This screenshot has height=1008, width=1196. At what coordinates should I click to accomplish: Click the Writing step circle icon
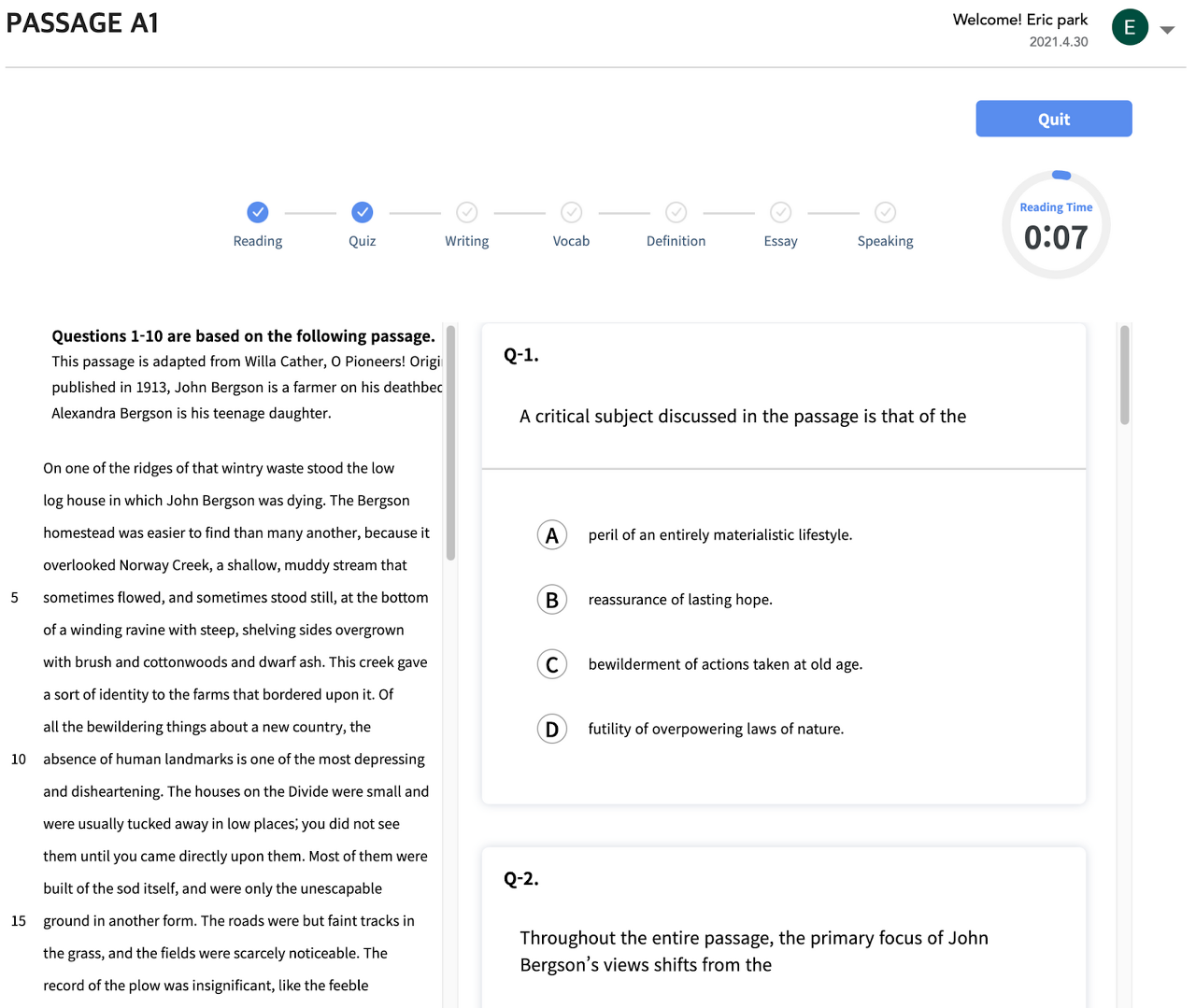pyautogui.click(x=467, y=212)
